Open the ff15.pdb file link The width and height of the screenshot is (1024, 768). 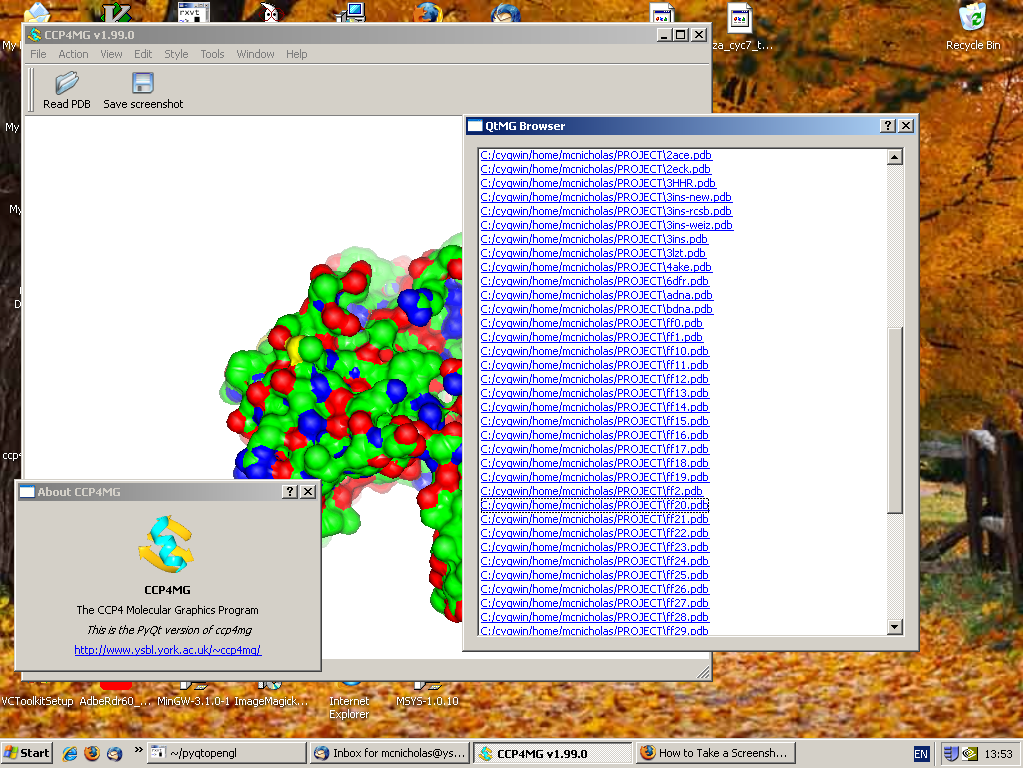coord(594,421)
